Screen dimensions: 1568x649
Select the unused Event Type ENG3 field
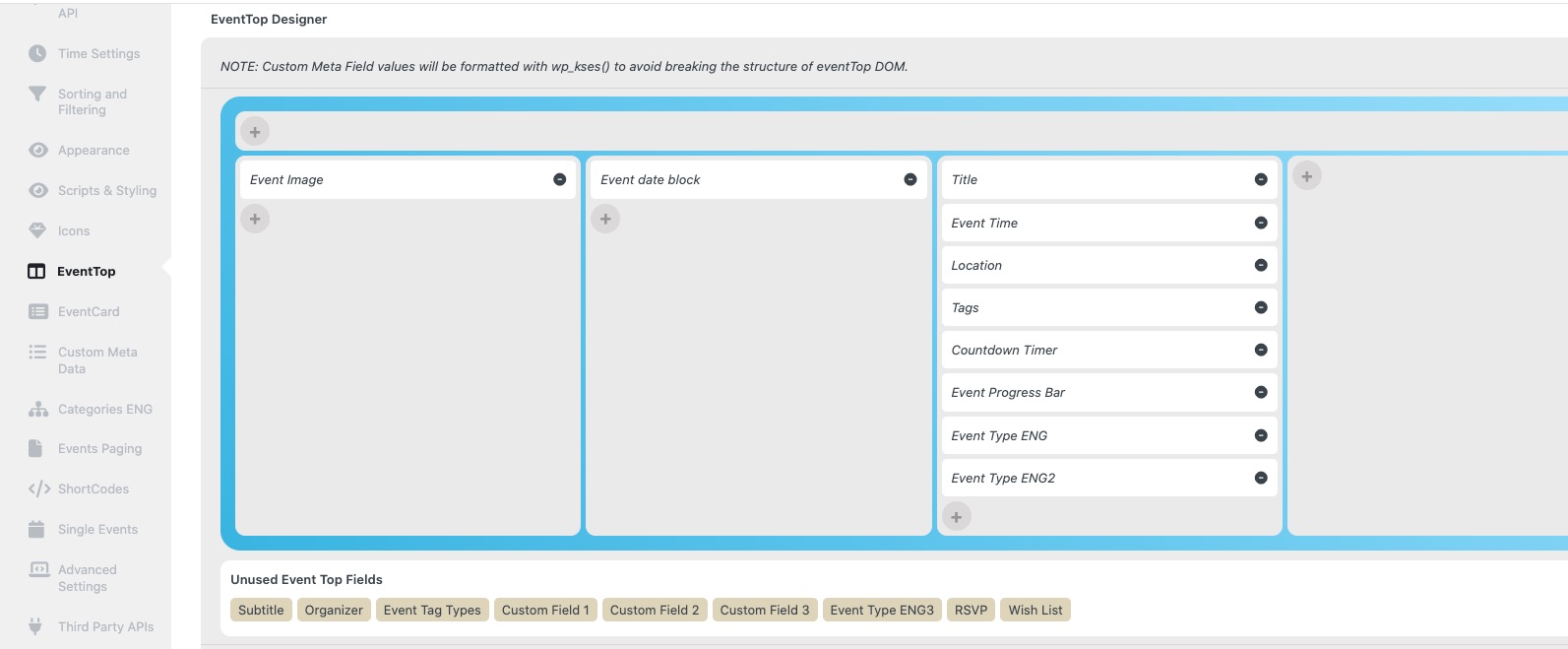[882, 610]
